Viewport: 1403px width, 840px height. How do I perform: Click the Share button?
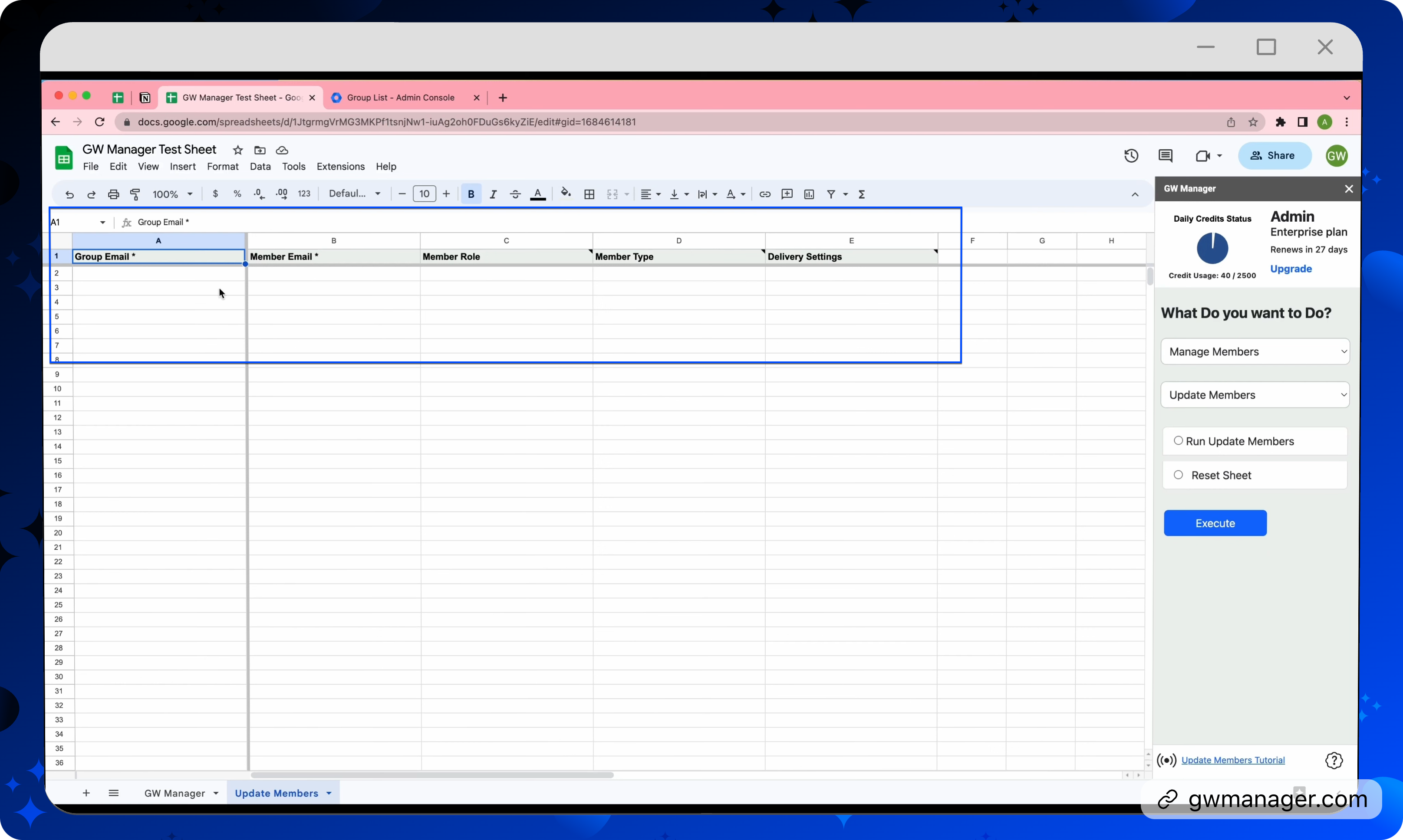[1274, 155]
